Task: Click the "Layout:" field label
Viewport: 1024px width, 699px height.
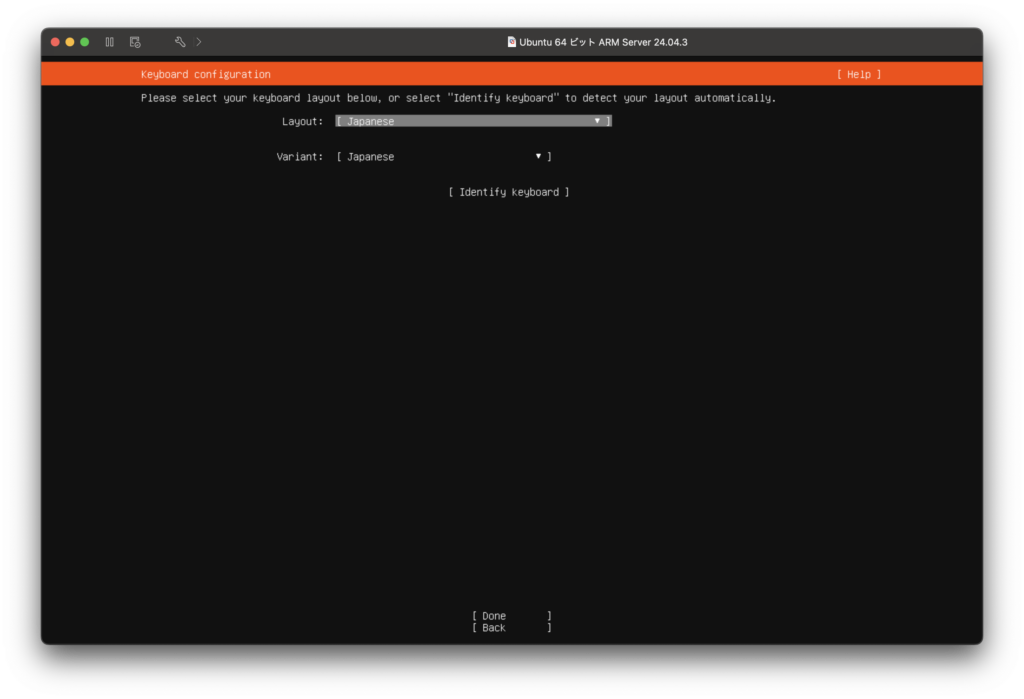Action: (302, 121)
